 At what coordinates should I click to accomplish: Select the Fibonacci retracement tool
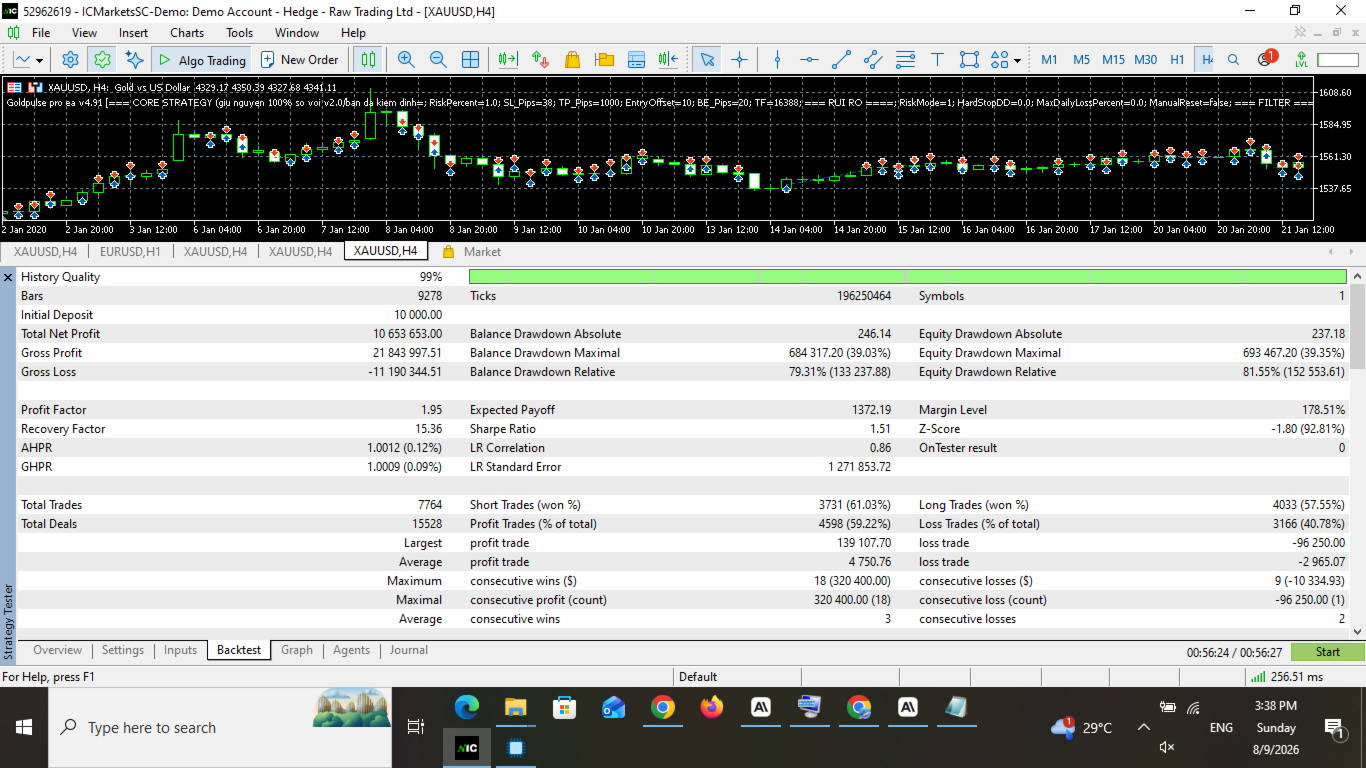905,59
